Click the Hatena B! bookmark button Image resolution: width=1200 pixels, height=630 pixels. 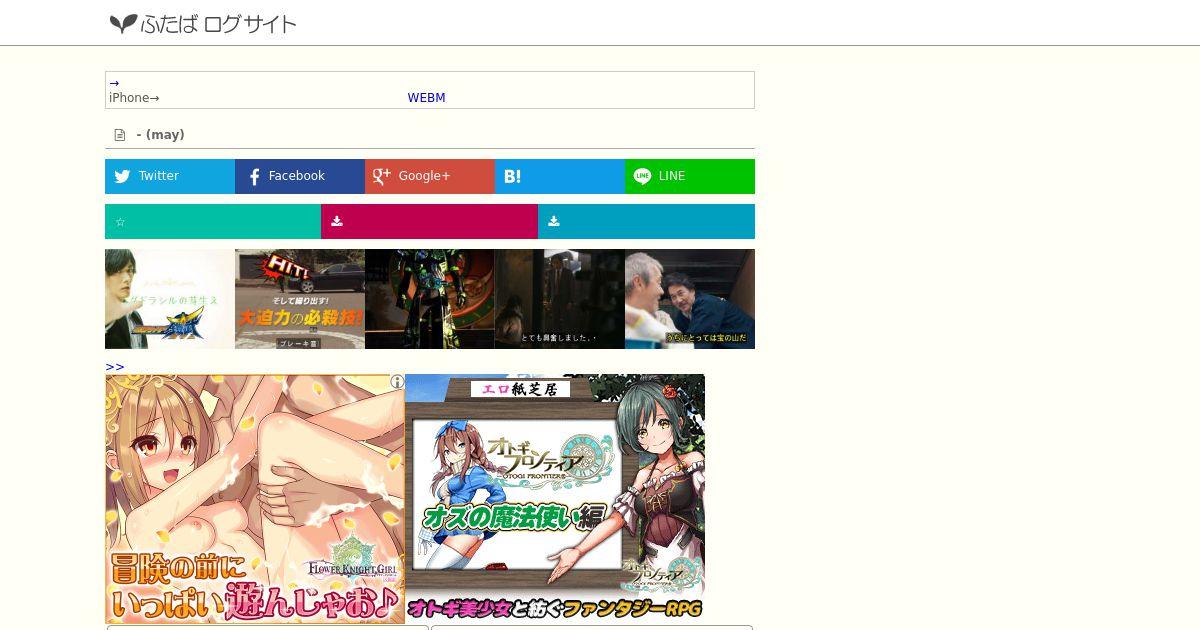[x=560, y=176]
